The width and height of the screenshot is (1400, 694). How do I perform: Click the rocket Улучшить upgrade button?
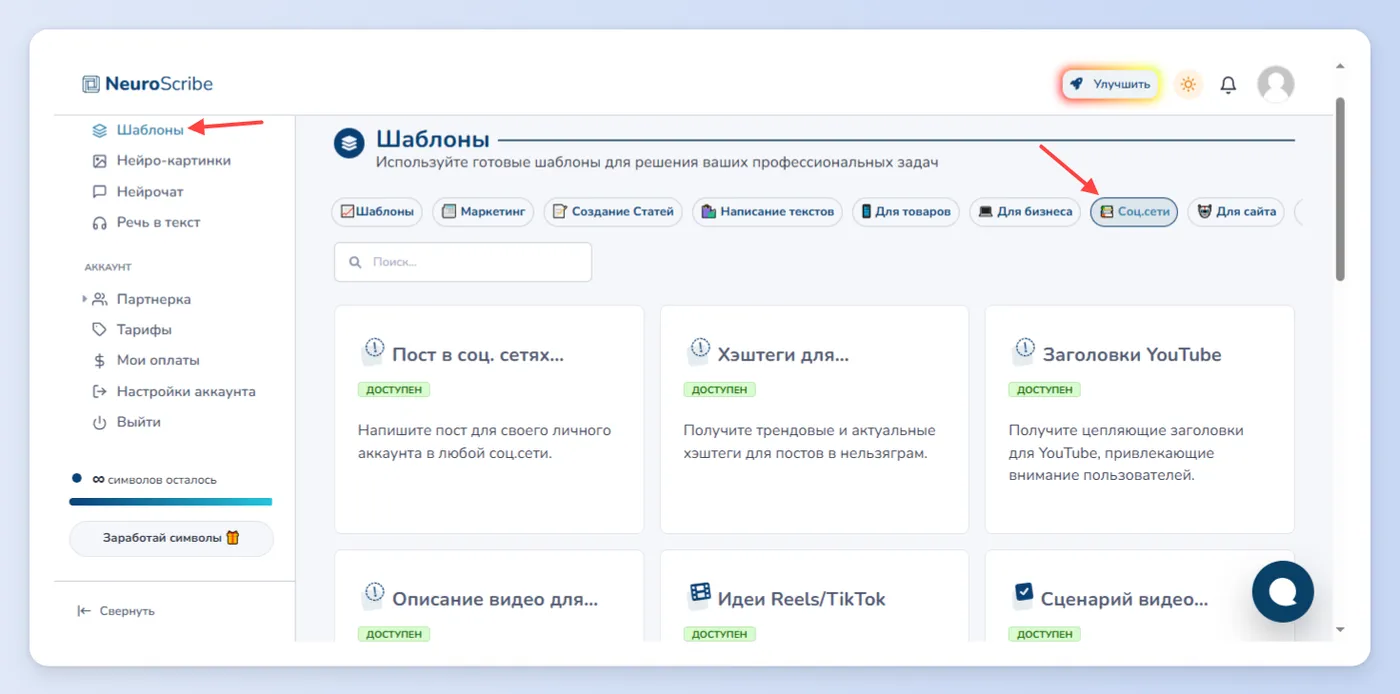[x=1111, y=85]
